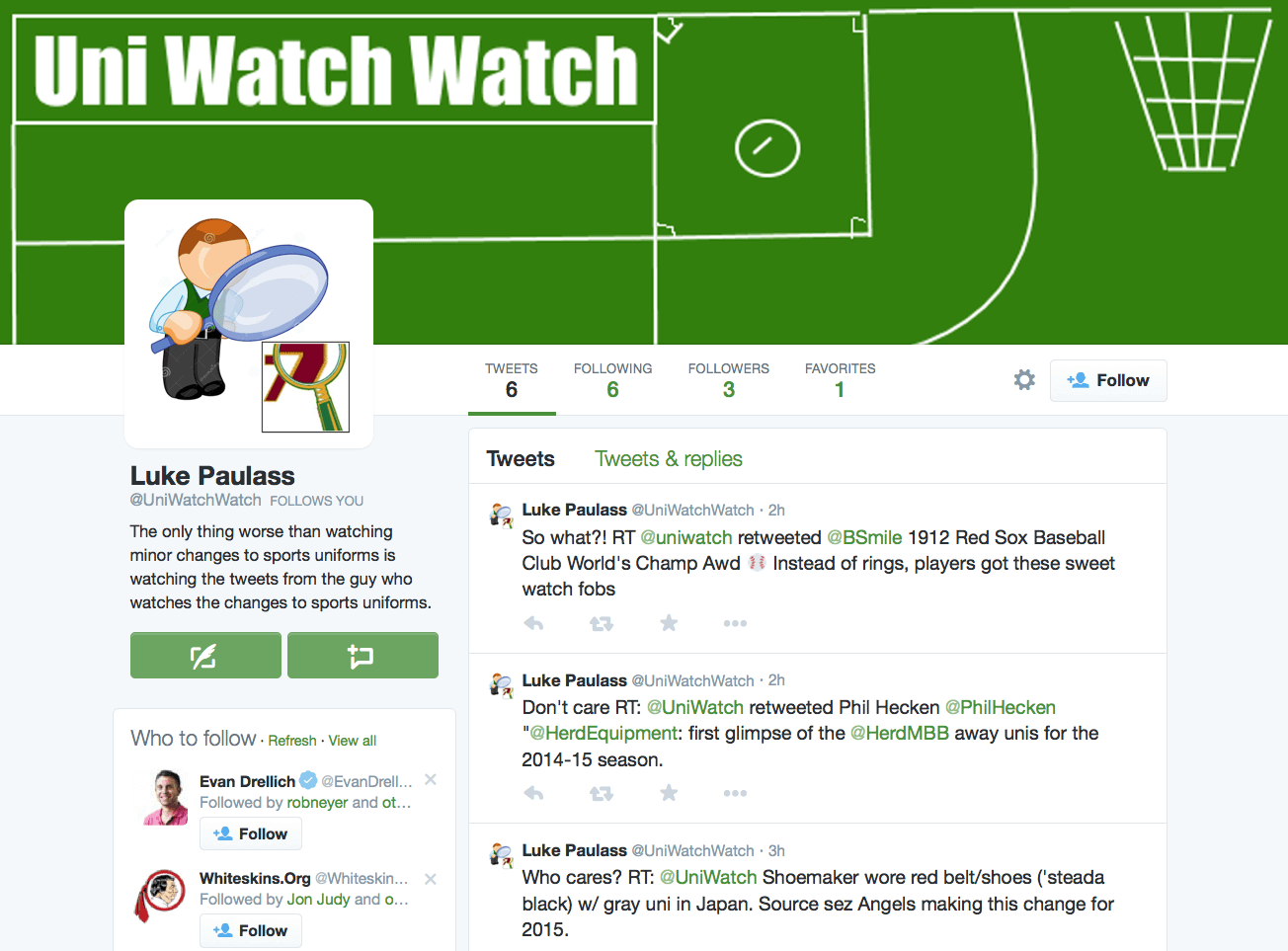Follow Evan Drellich
Screen dimensions: 1288x951
251,833
